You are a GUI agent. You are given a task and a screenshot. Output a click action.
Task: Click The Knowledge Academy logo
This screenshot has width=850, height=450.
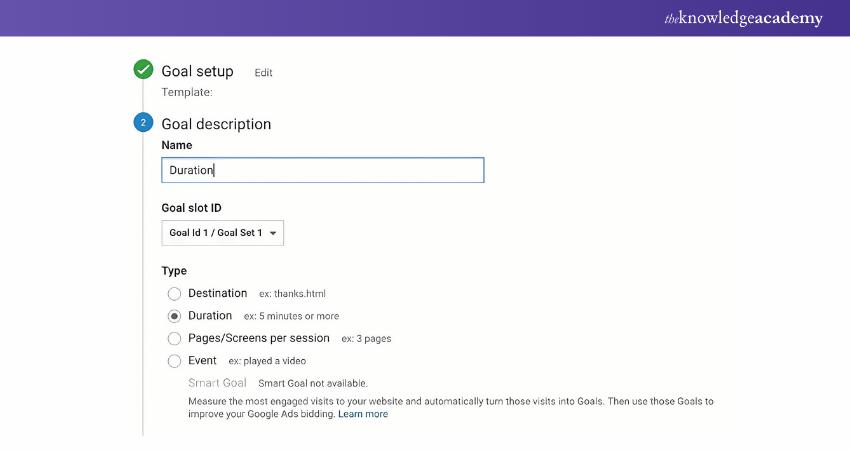pos(743,19)
